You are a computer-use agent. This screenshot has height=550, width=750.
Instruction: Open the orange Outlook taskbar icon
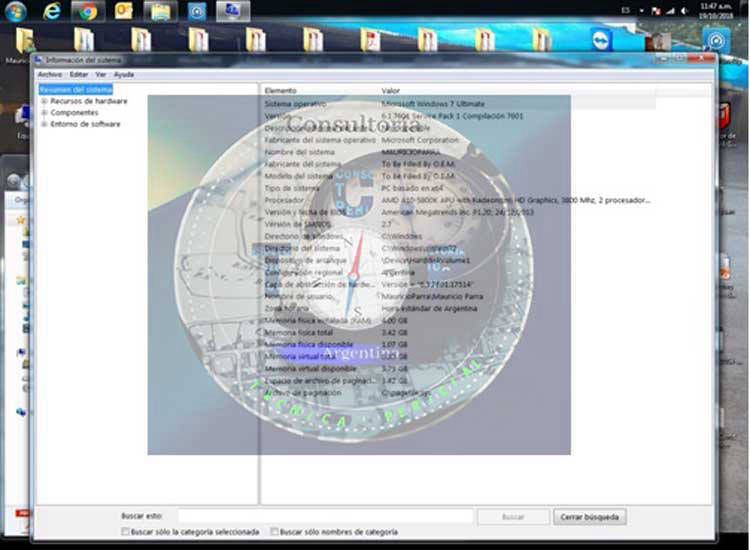pyautogui.click(x=123, y=11)
